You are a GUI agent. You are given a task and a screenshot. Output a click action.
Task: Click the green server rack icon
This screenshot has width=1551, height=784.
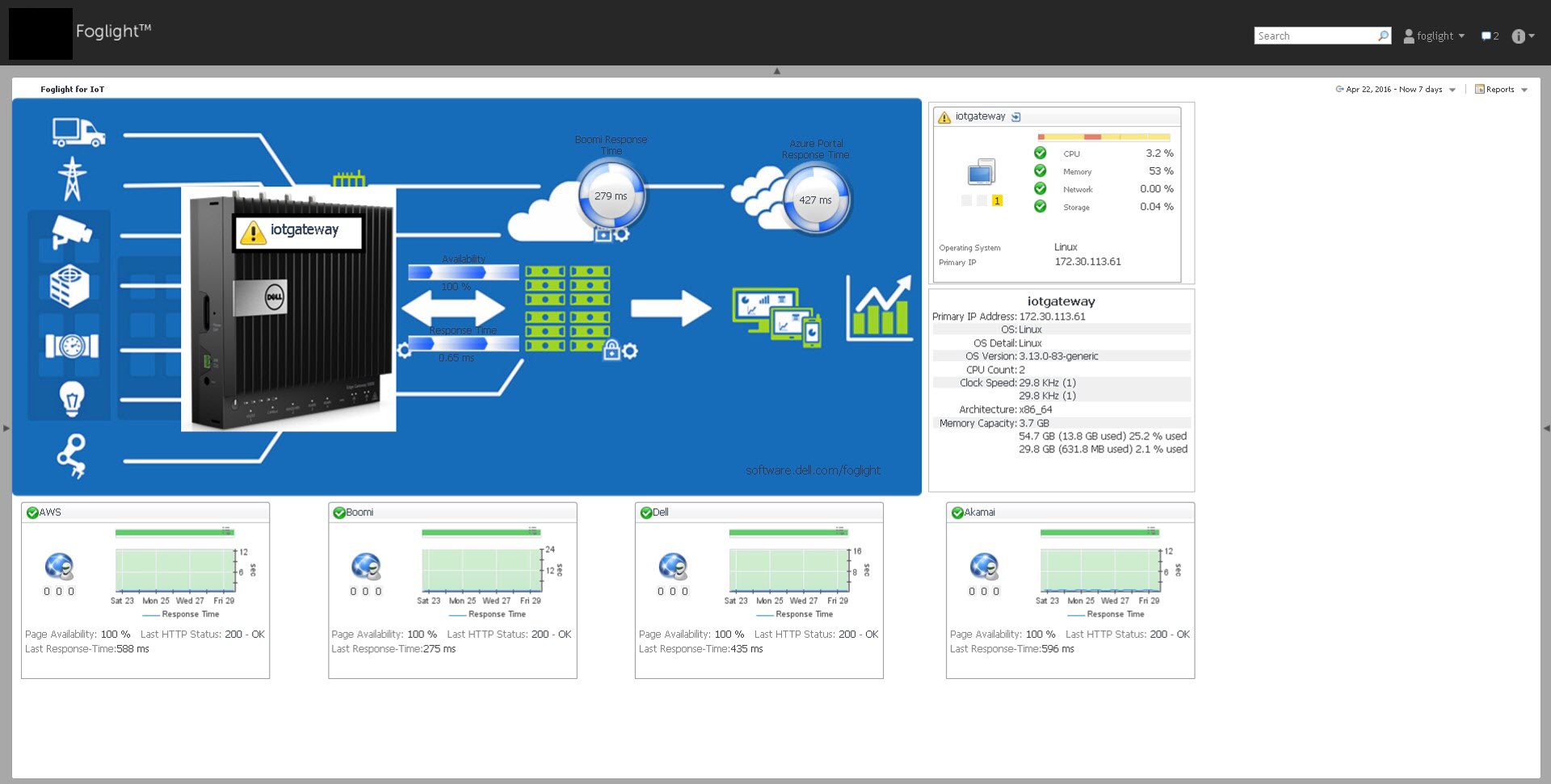point(567,308)
